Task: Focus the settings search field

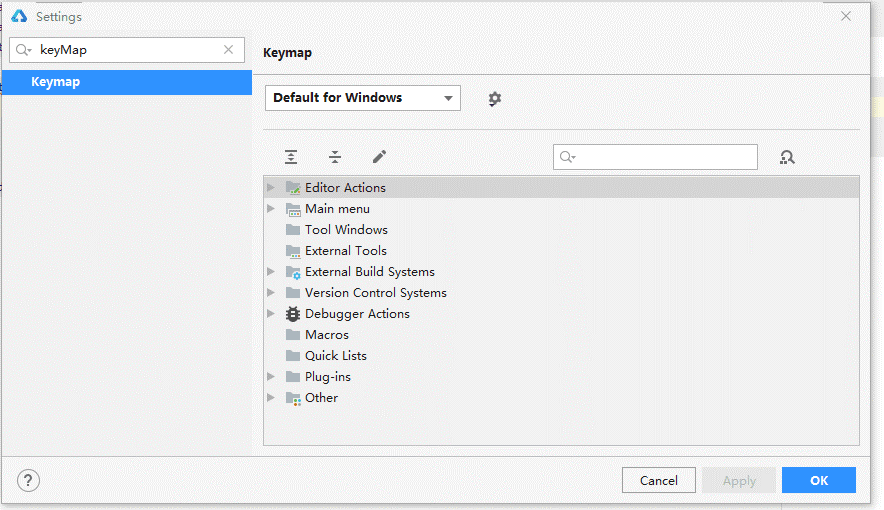Action: coord(127,50)
